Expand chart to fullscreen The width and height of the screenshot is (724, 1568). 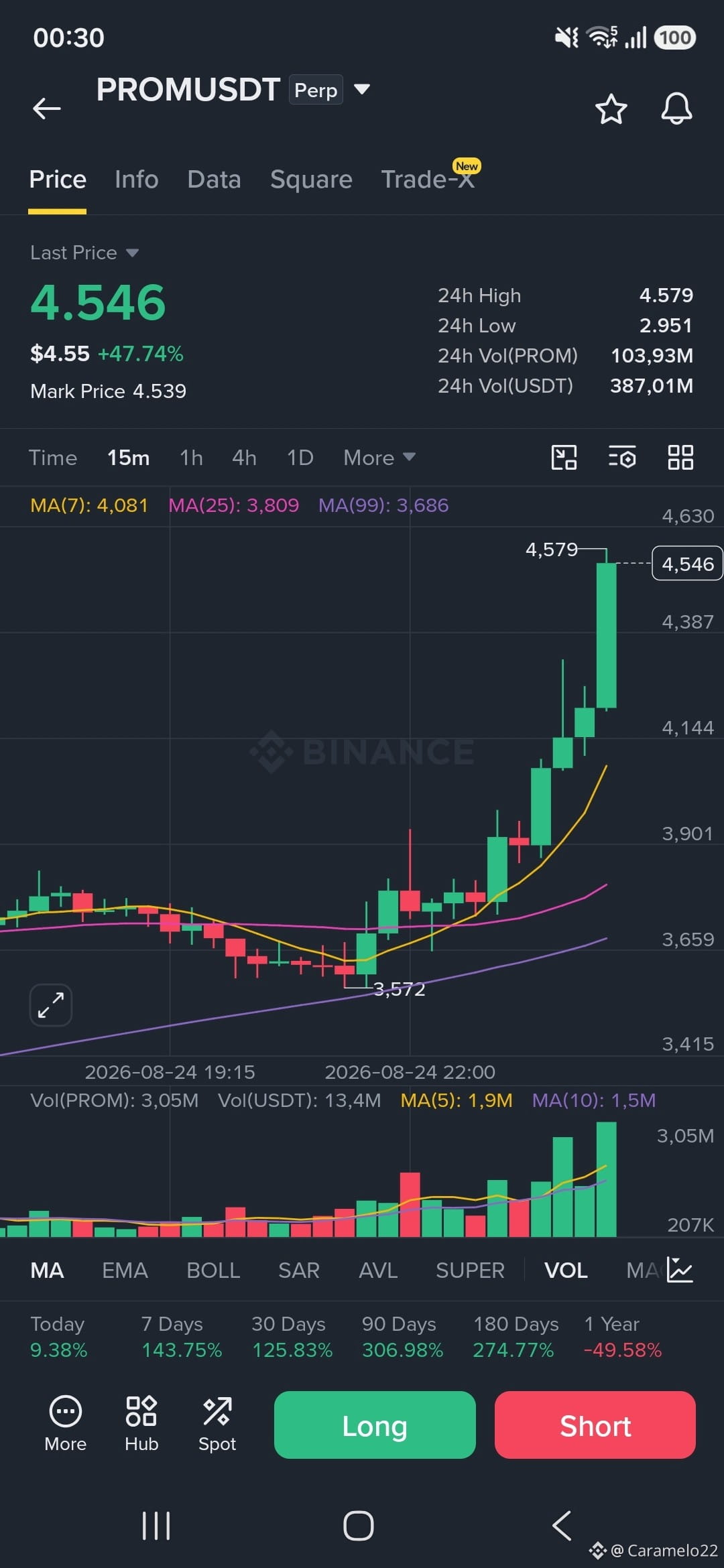(51, 1005)
